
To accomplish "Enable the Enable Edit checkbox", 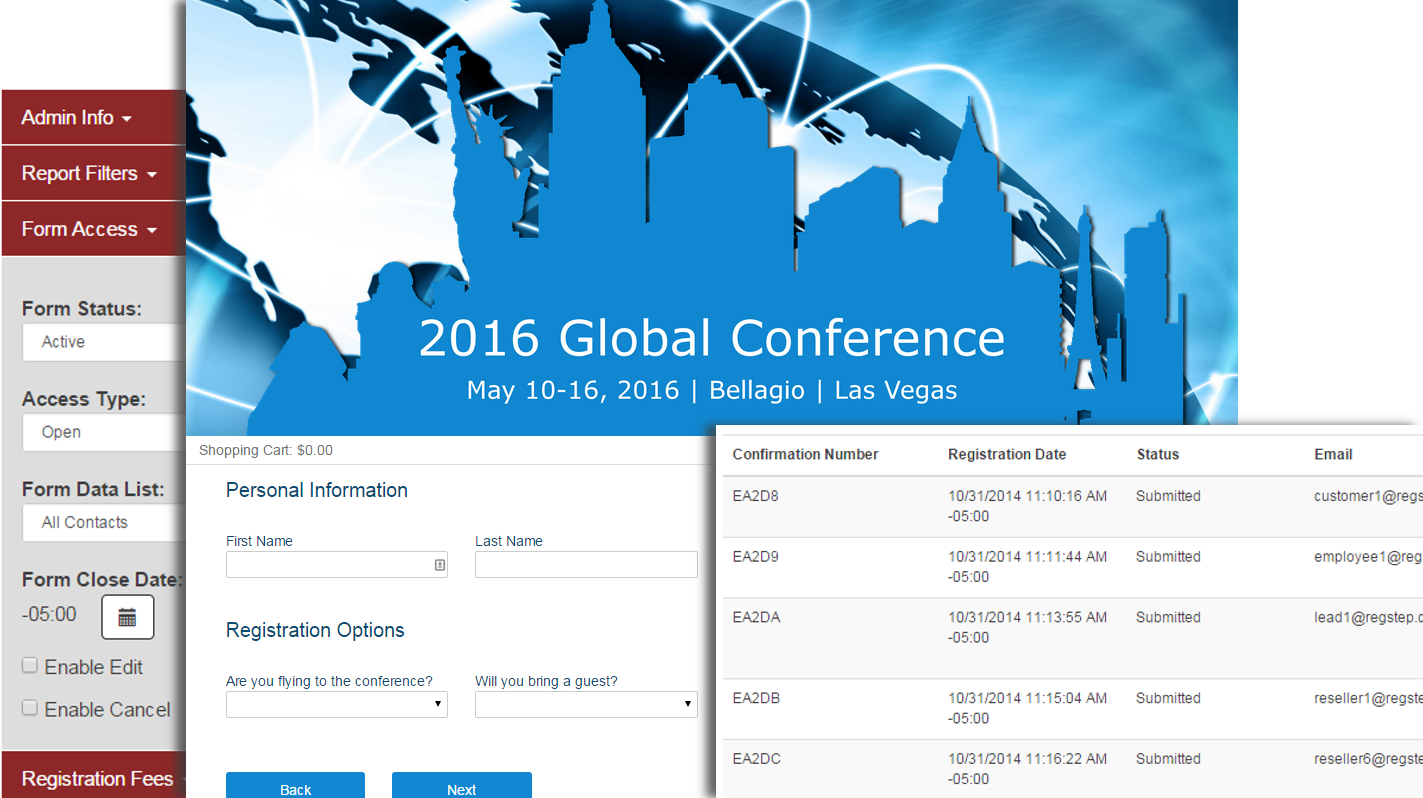I will (30, 665).
